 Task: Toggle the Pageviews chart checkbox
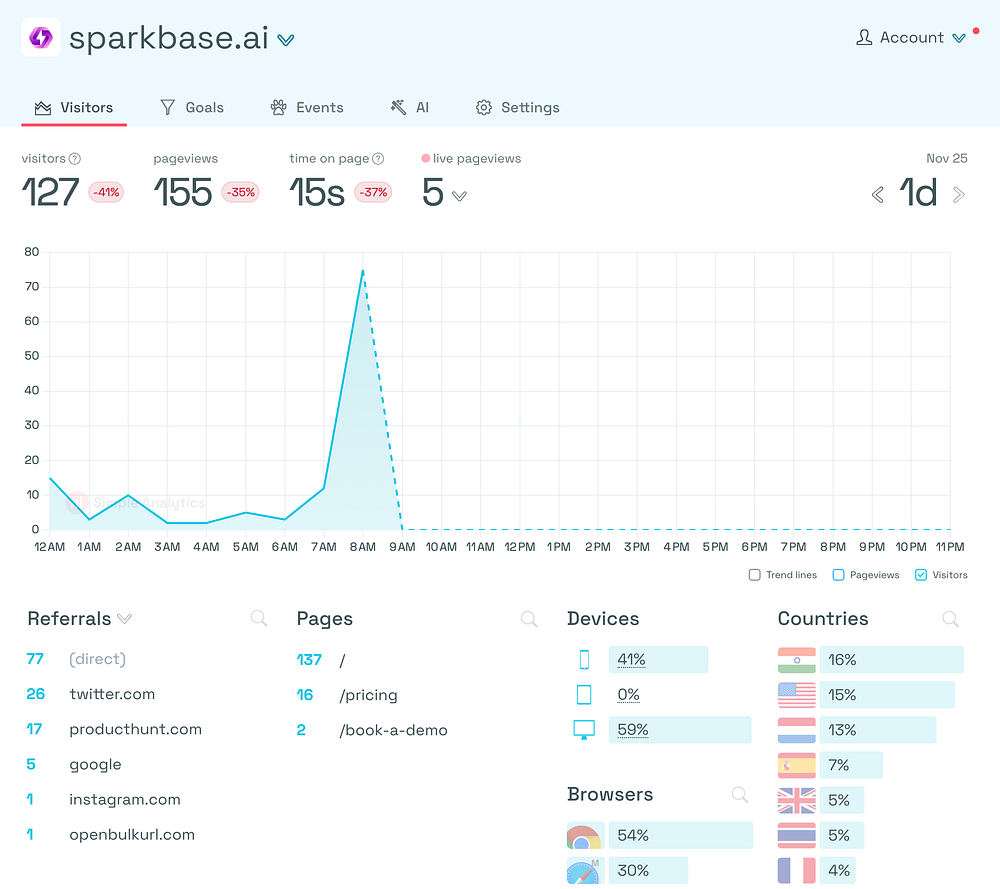coord(839,575)
